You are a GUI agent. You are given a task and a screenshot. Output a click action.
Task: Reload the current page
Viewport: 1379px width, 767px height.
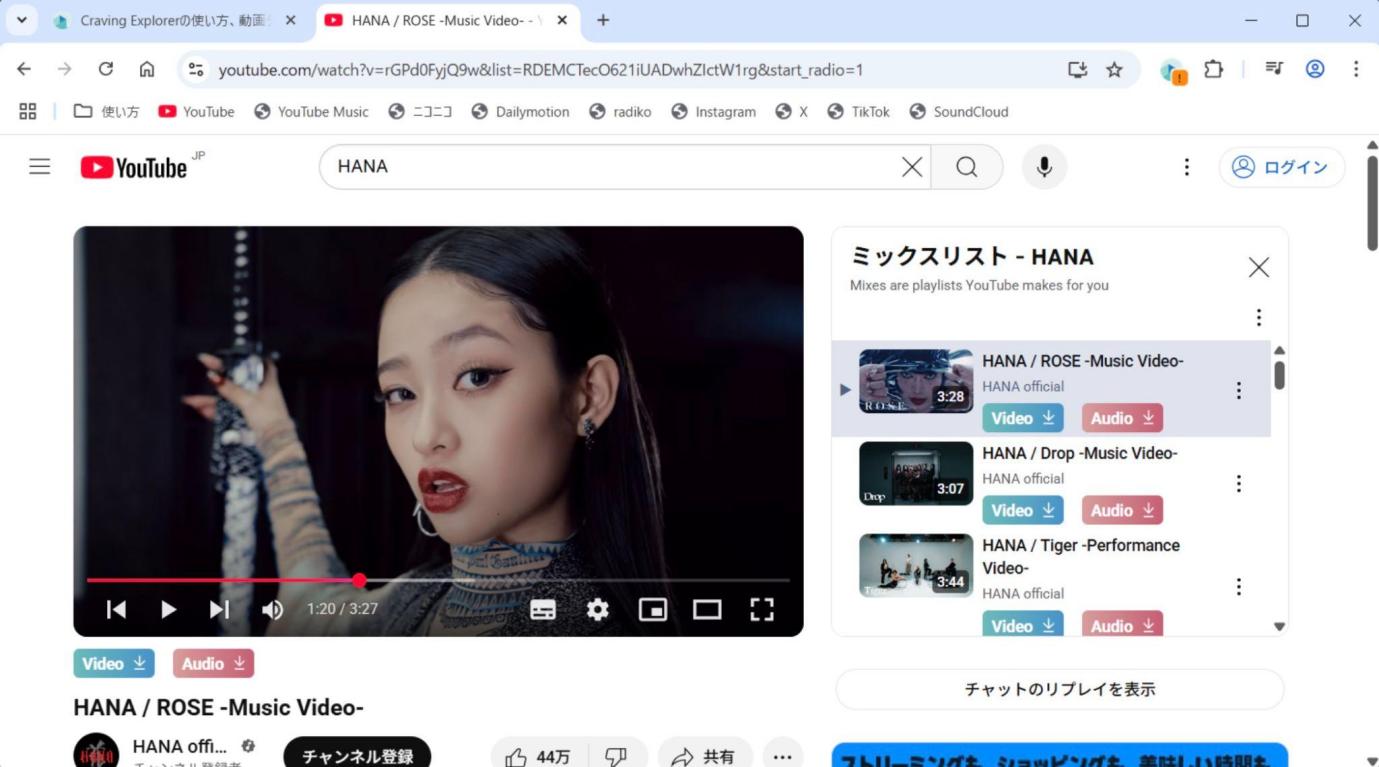[x=105, y=69]
